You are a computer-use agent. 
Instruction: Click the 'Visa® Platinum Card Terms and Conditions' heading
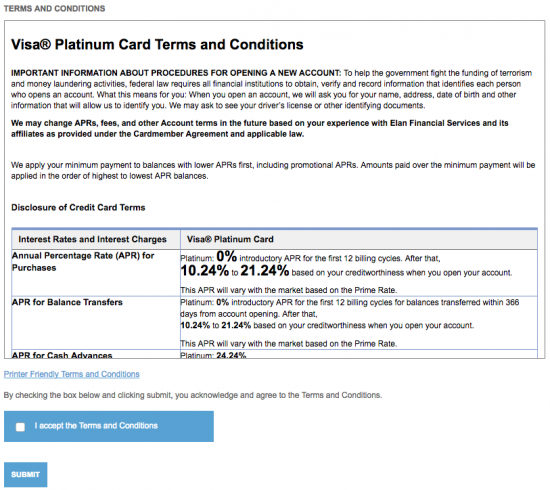pos(157,45)
